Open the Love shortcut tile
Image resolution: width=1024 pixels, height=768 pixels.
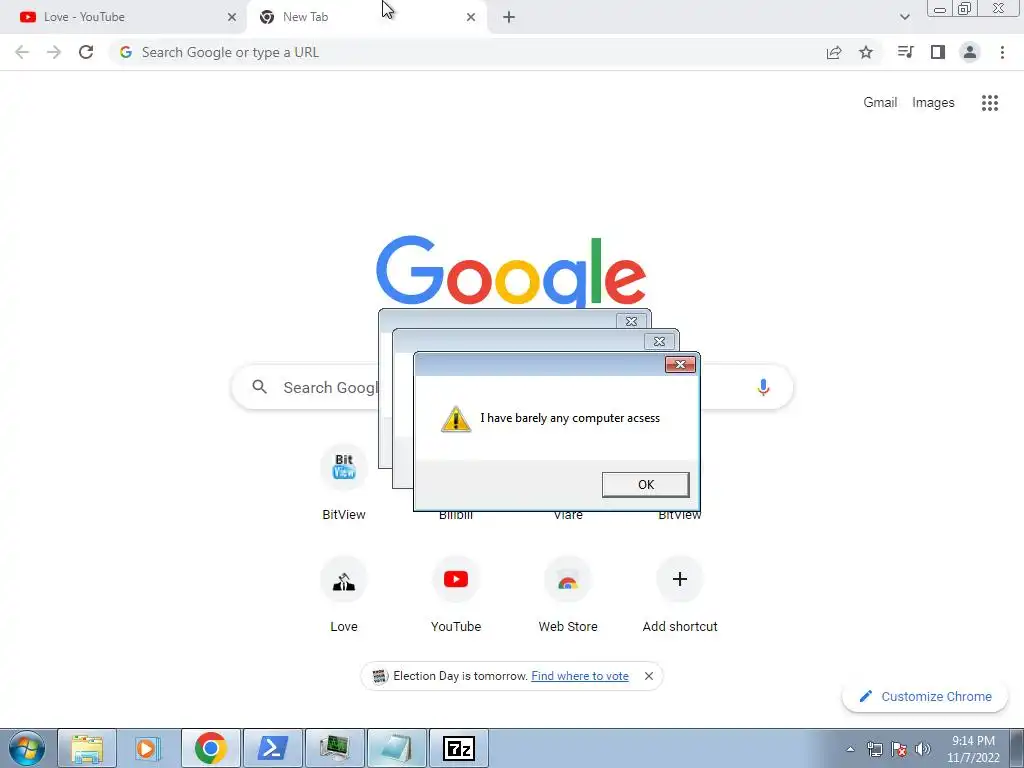click(x=344, y=595)
